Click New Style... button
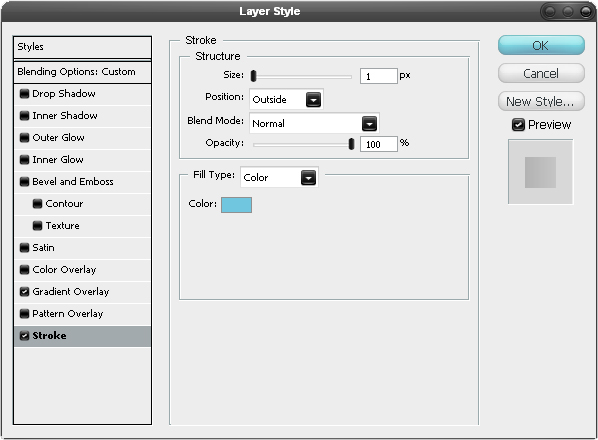The width and height of the screenshot is (598, 440). [x=541, y=101]
